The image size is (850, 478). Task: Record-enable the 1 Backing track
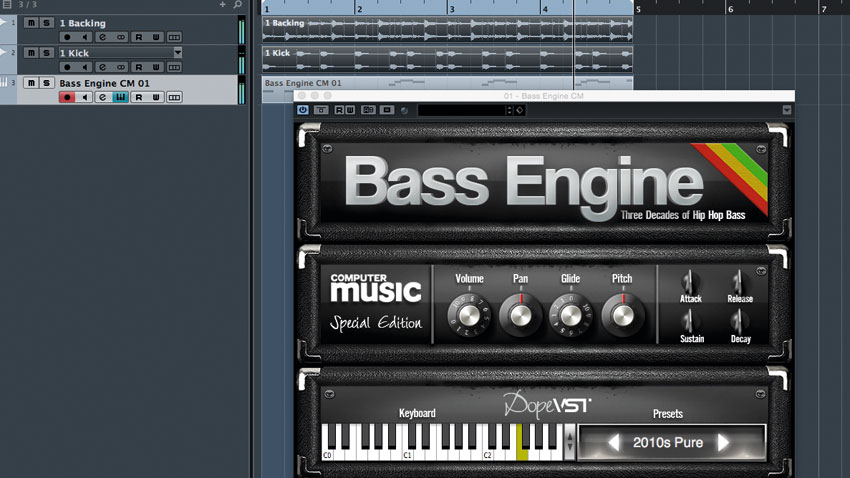coord(67,37)
